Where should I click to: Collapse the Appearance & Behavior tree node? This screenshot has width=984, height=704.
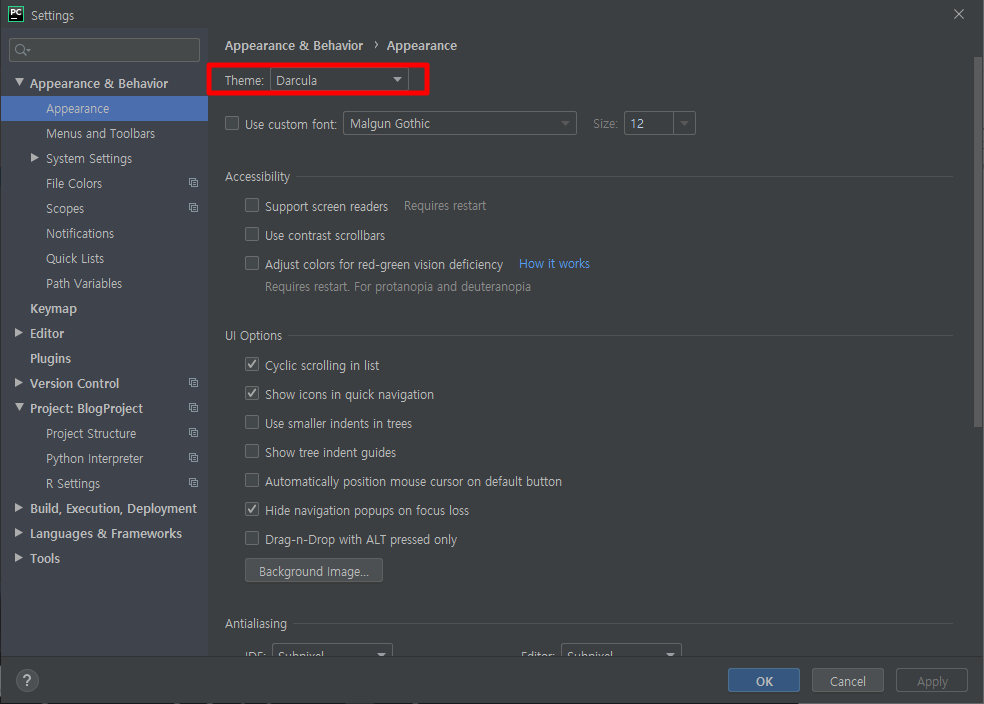pos(19,82)
